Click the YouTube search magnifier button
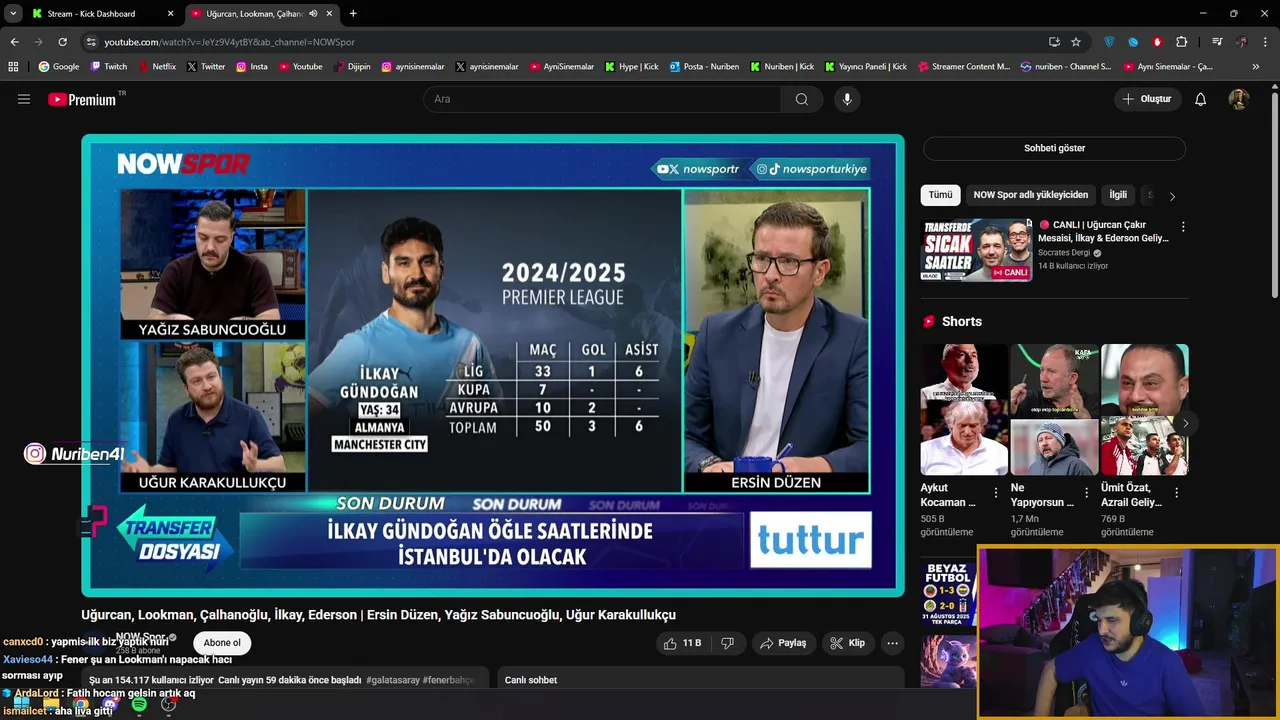 point(802,99)
